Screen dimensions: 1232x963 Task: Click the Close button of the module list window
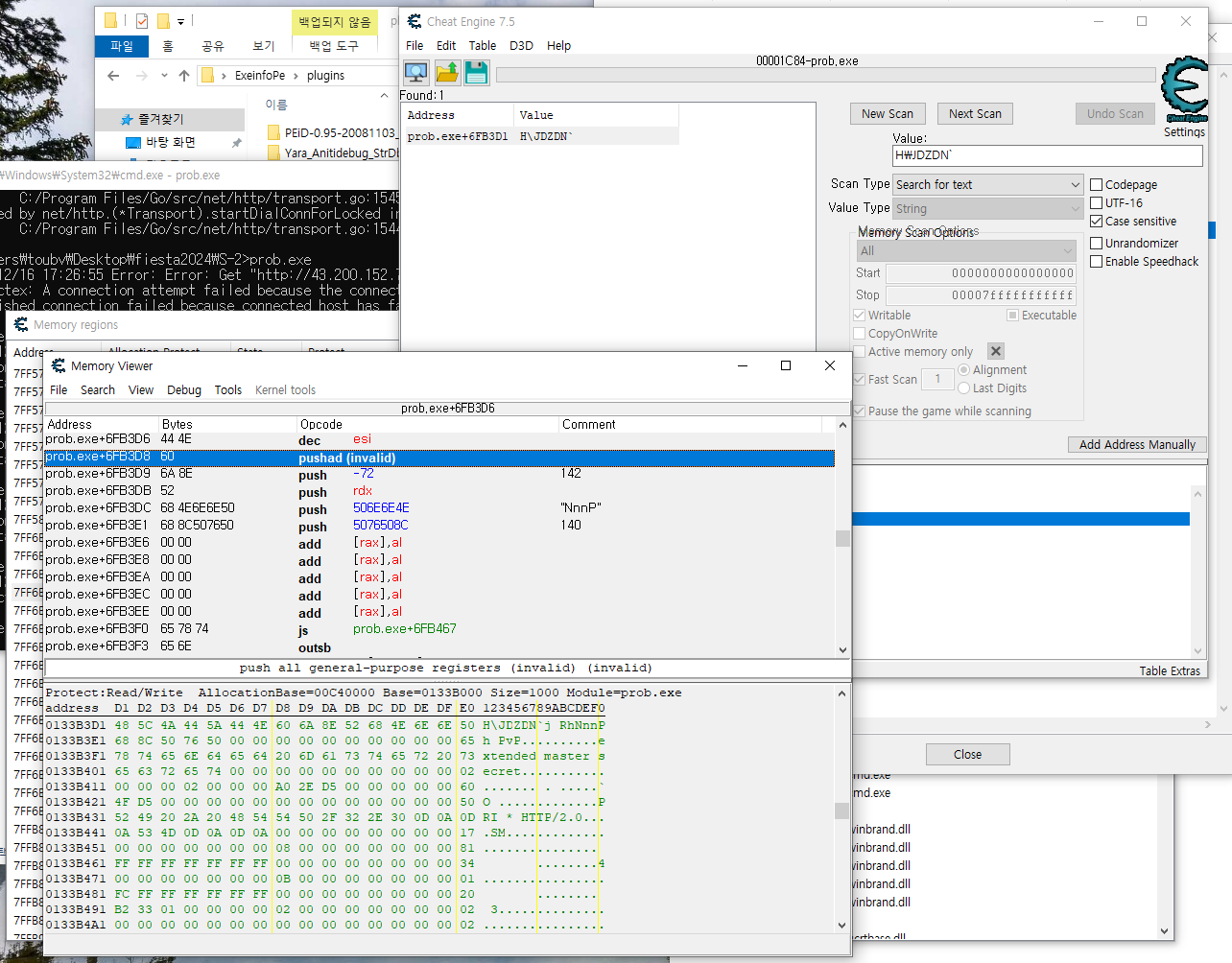coord(967,754)
